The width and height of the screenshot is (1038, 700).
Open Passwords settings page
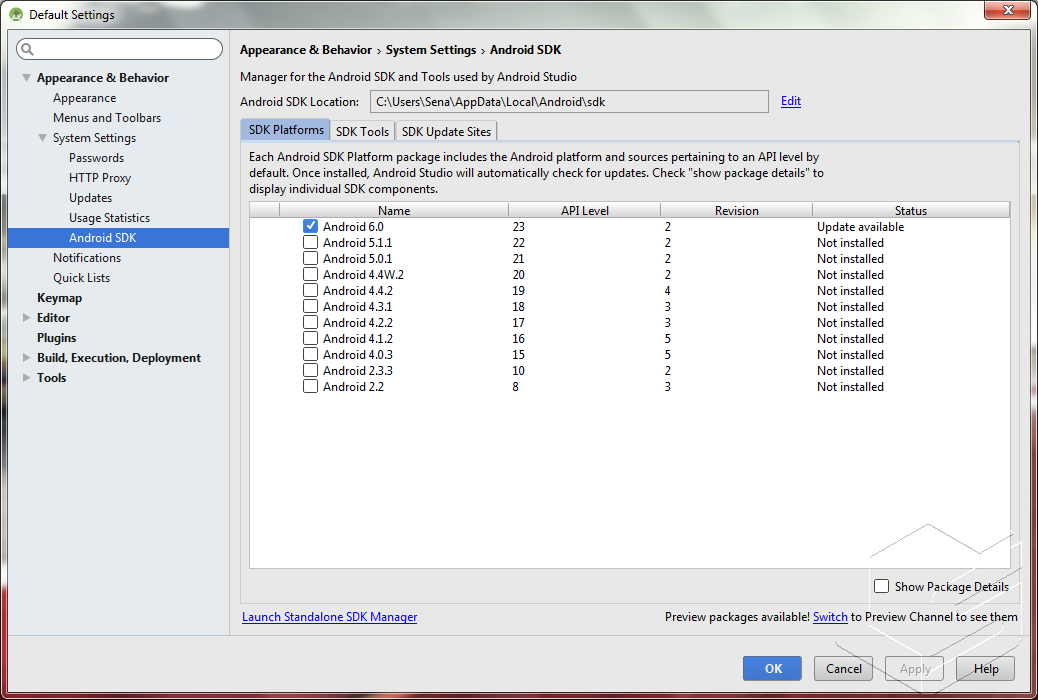pyautogui.click(x=97, y=158)
